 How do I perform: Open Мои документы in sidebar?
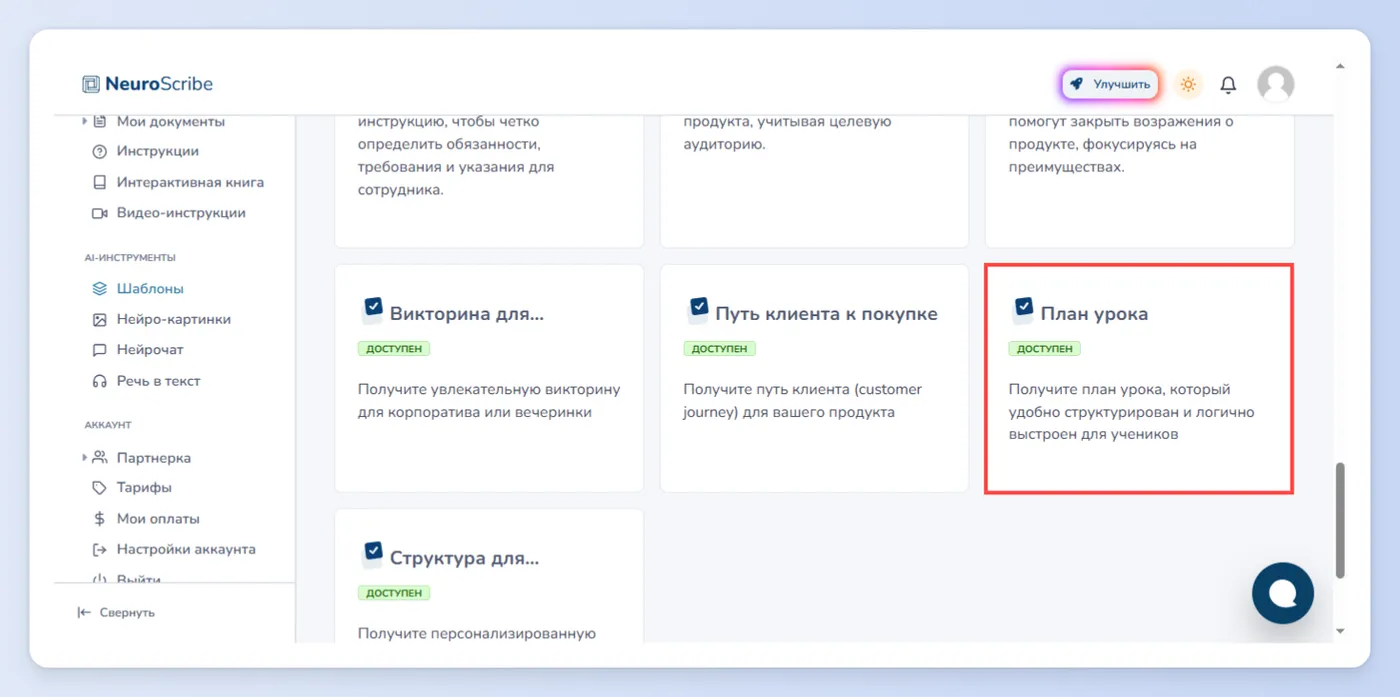pos(170,121)
